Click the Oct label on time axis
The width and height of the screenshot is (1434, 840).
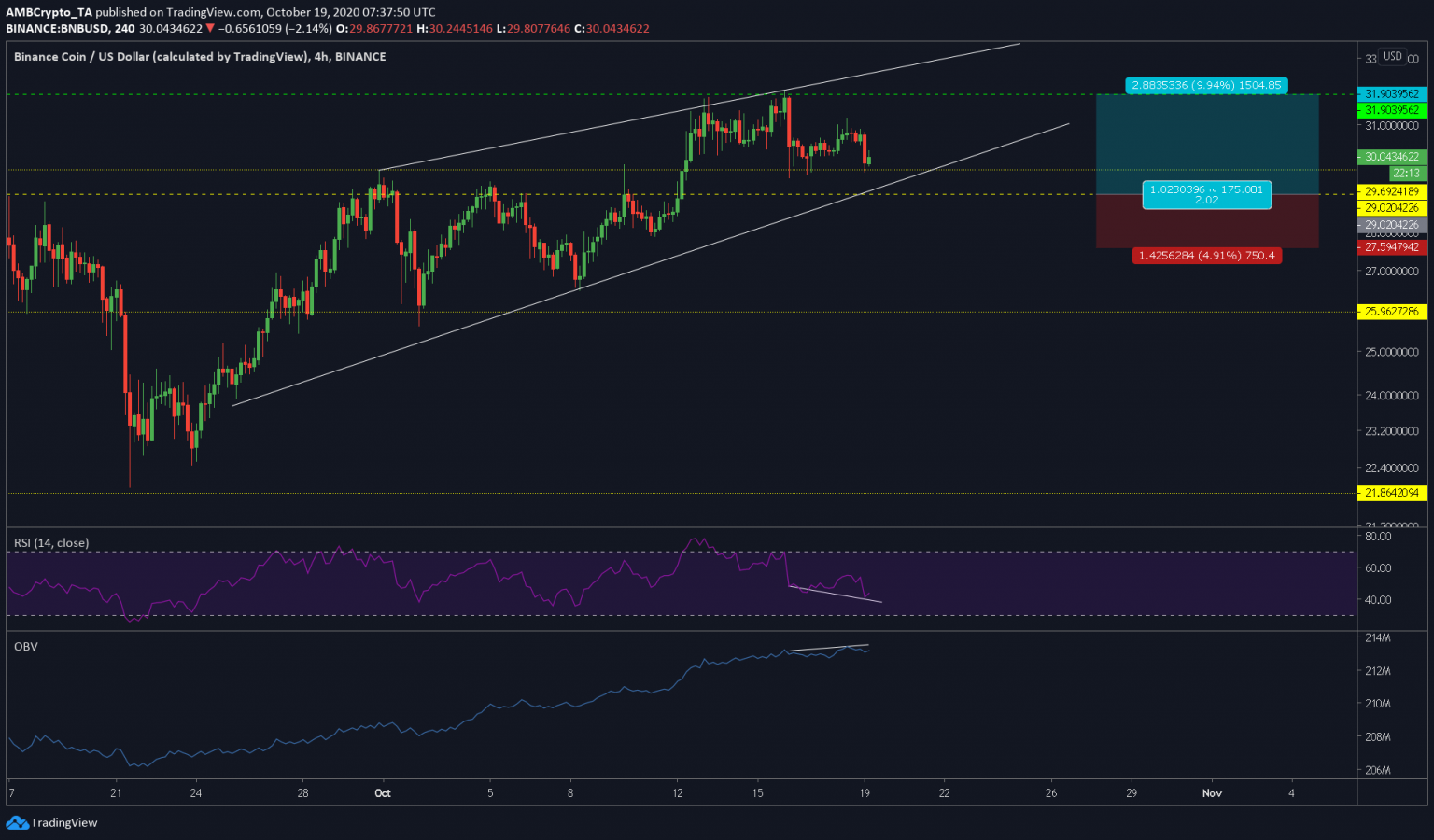(383, 793)
